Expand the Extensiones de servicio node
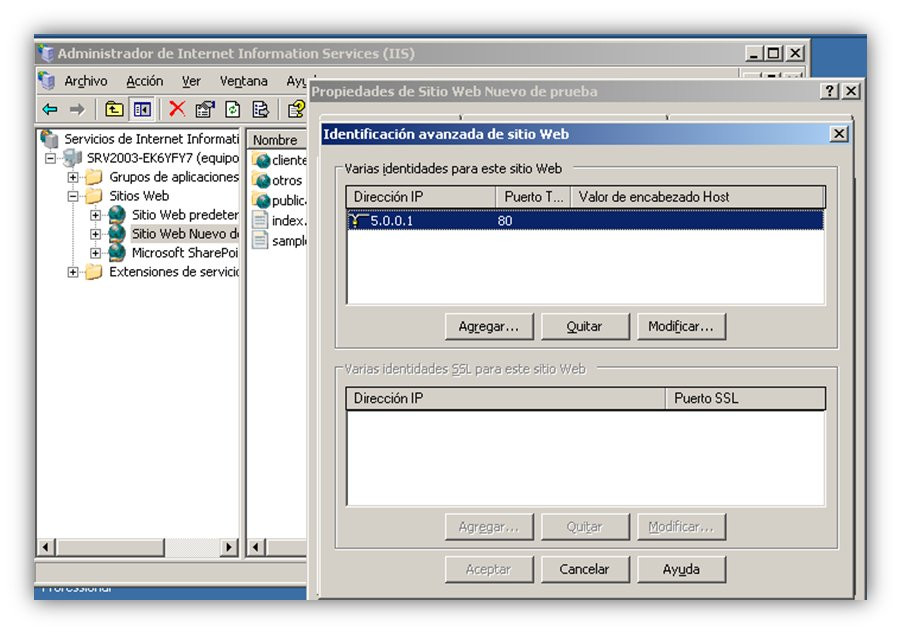Screen dimensions: 901x634 pos(73,272)
